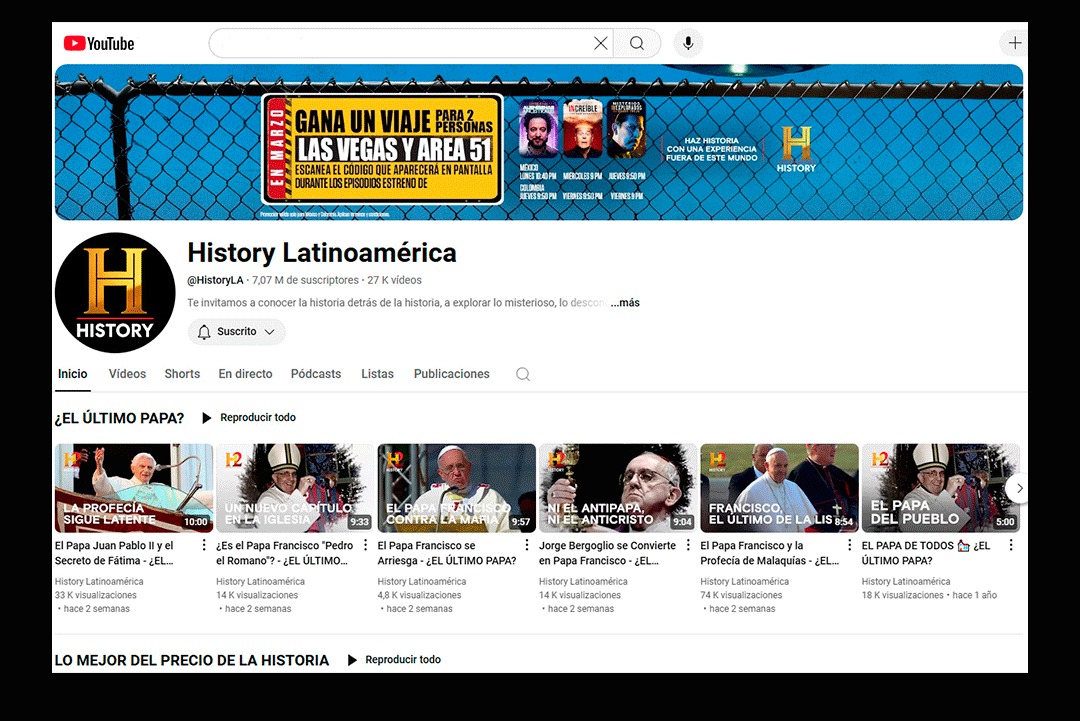Play all of the ¿EL ÚLTIMO PAPA? section
This screenshot has height=721, width=1080.
pos(249,417)
